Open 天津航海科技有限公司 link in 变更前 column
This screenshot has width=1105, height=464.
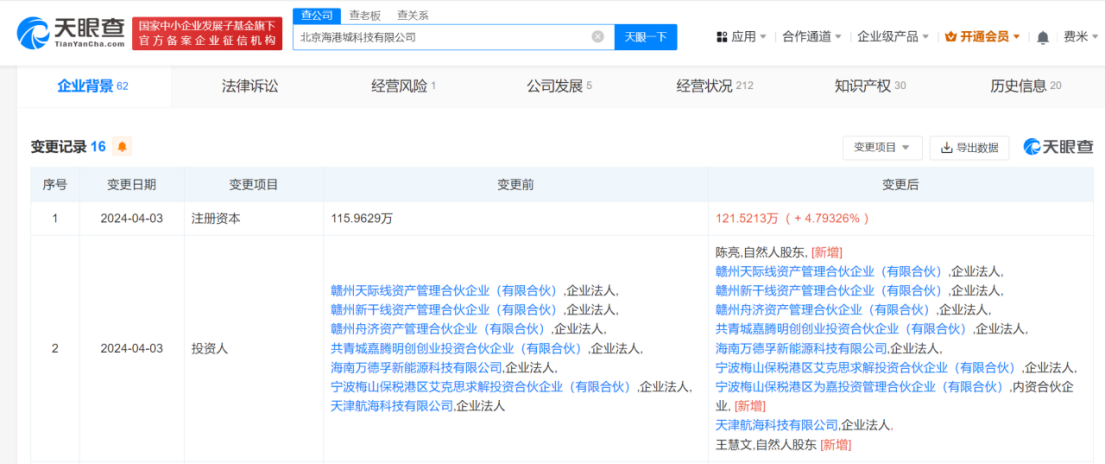tap(392, 405)
